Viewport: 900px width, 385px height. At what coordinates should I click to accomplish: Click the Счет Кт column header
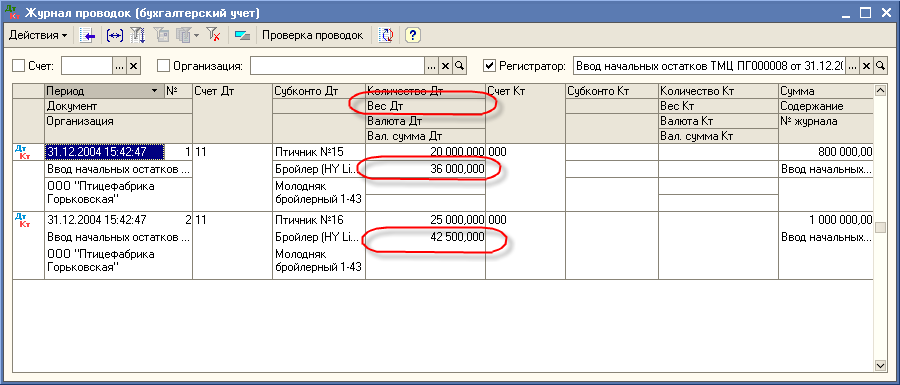525,113
